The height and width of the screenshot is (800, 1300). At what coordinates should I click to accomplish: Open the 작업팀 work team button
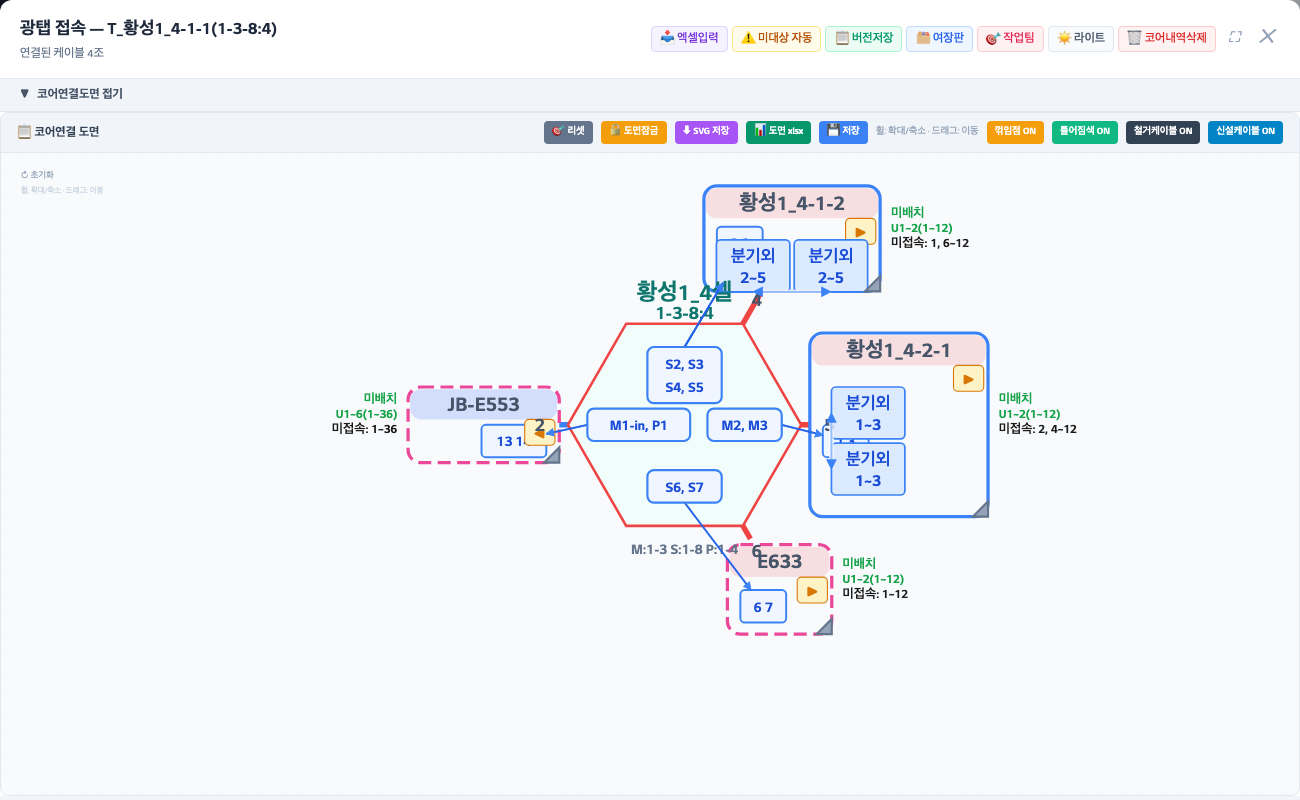(x=1010, y=38)
